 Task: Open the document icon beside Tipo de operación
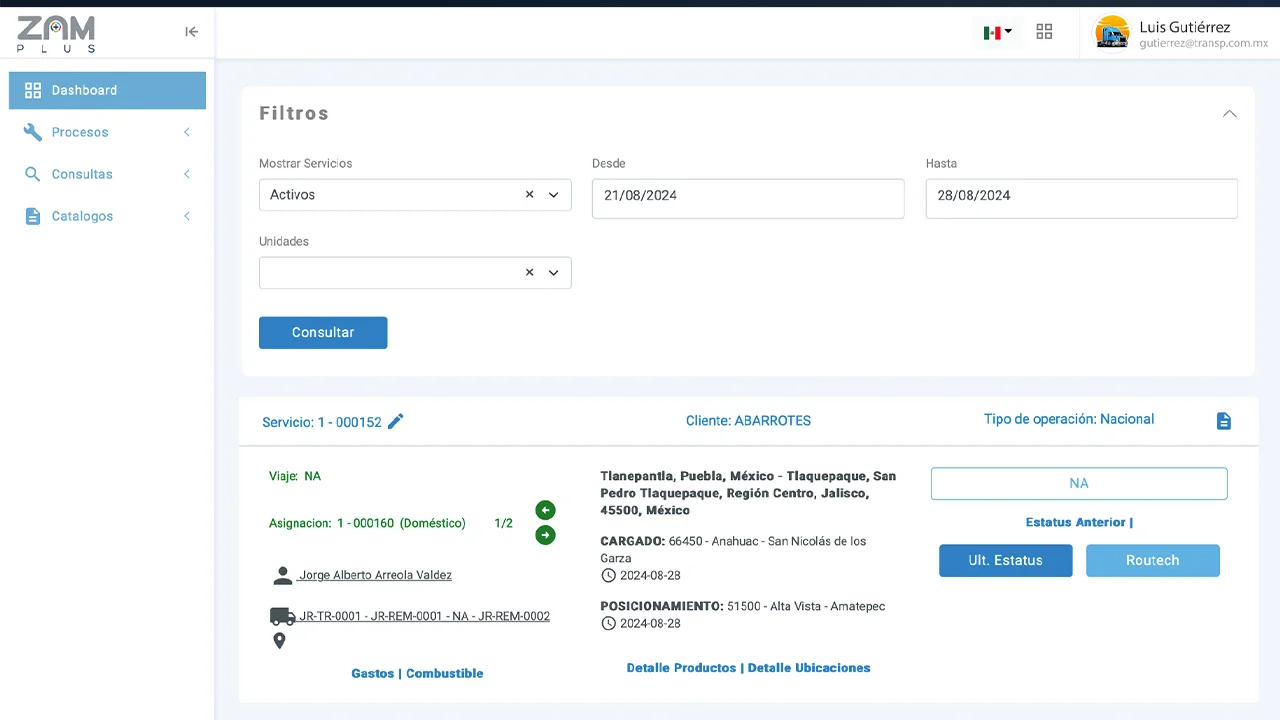pyautogui.click(x=1223, y=421)
